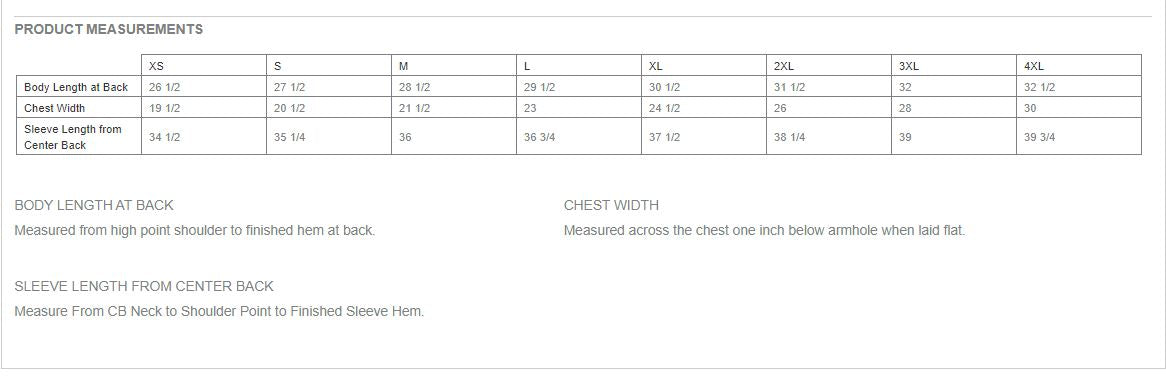
Task: Click the XL body length value 30 1/2
Action: click(x=664, y=87)
